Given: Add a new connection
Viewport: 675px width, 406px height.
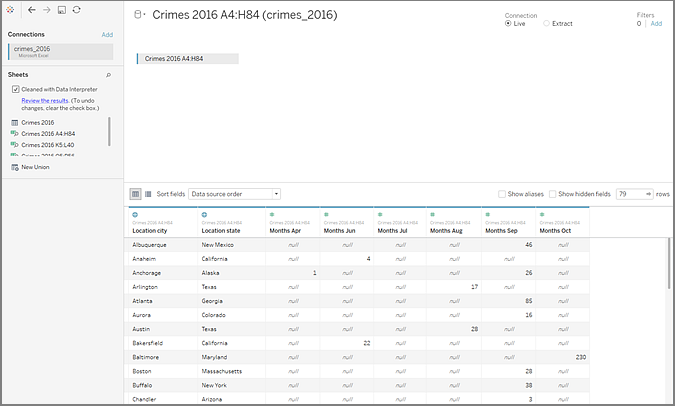Looking at the screenshot, I should [x=107, y=35].
